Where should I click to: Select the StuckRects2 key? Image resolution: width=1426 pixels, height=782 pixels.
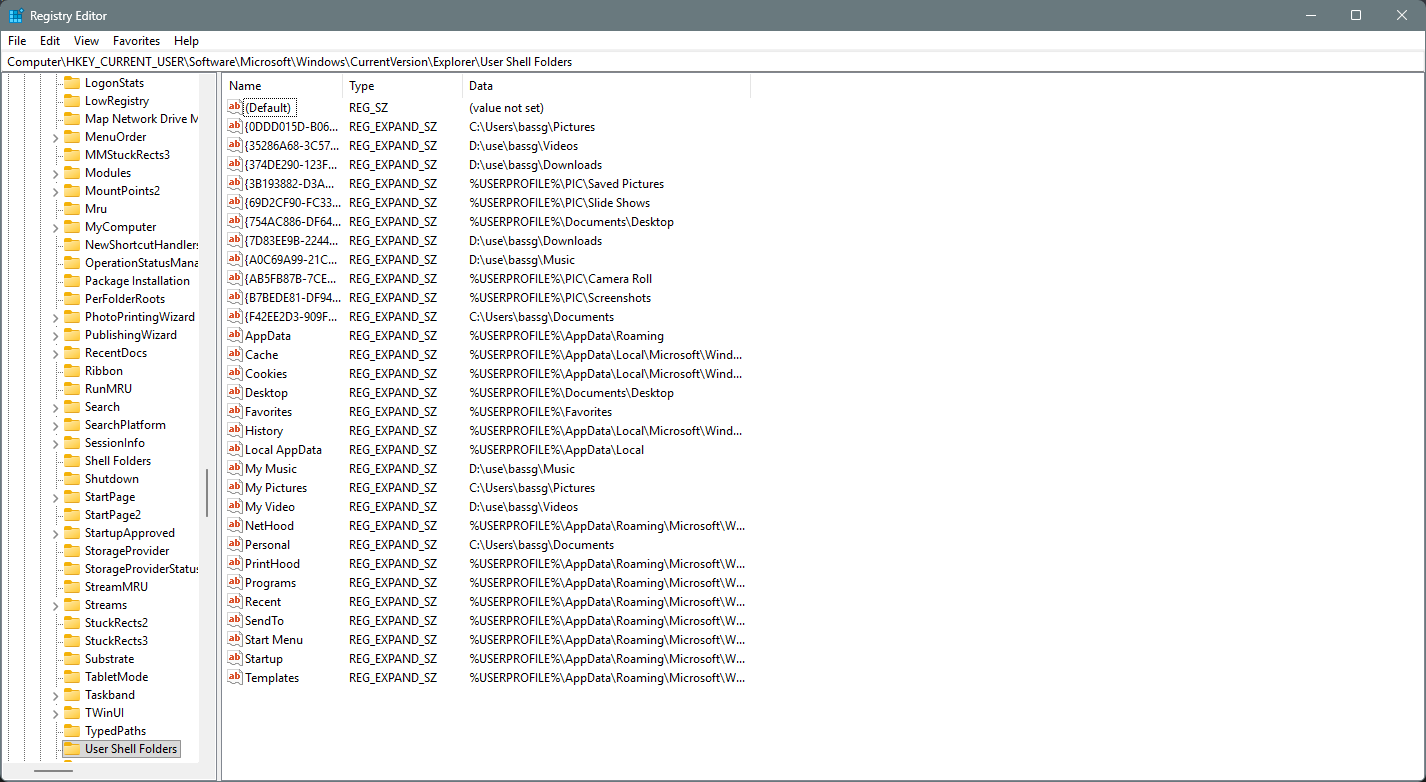[x=116, y=623]
